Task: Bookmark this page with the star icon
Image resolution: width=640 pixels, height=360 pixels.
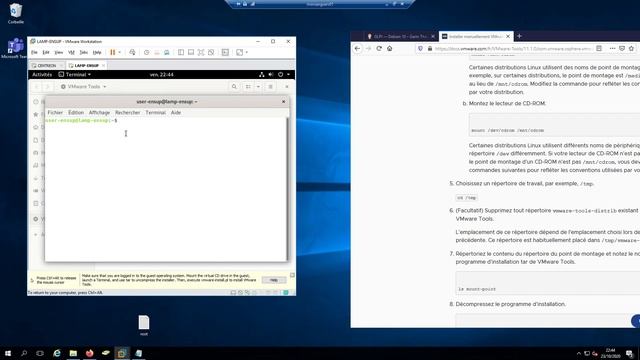Action: click(x=631, y=48)
